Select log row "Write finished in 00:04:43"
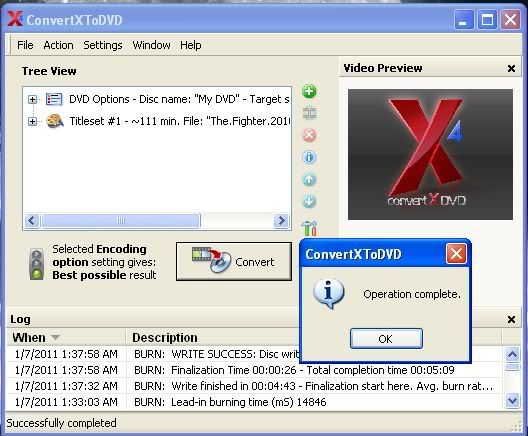528x436 pixels. pos(254,386)
